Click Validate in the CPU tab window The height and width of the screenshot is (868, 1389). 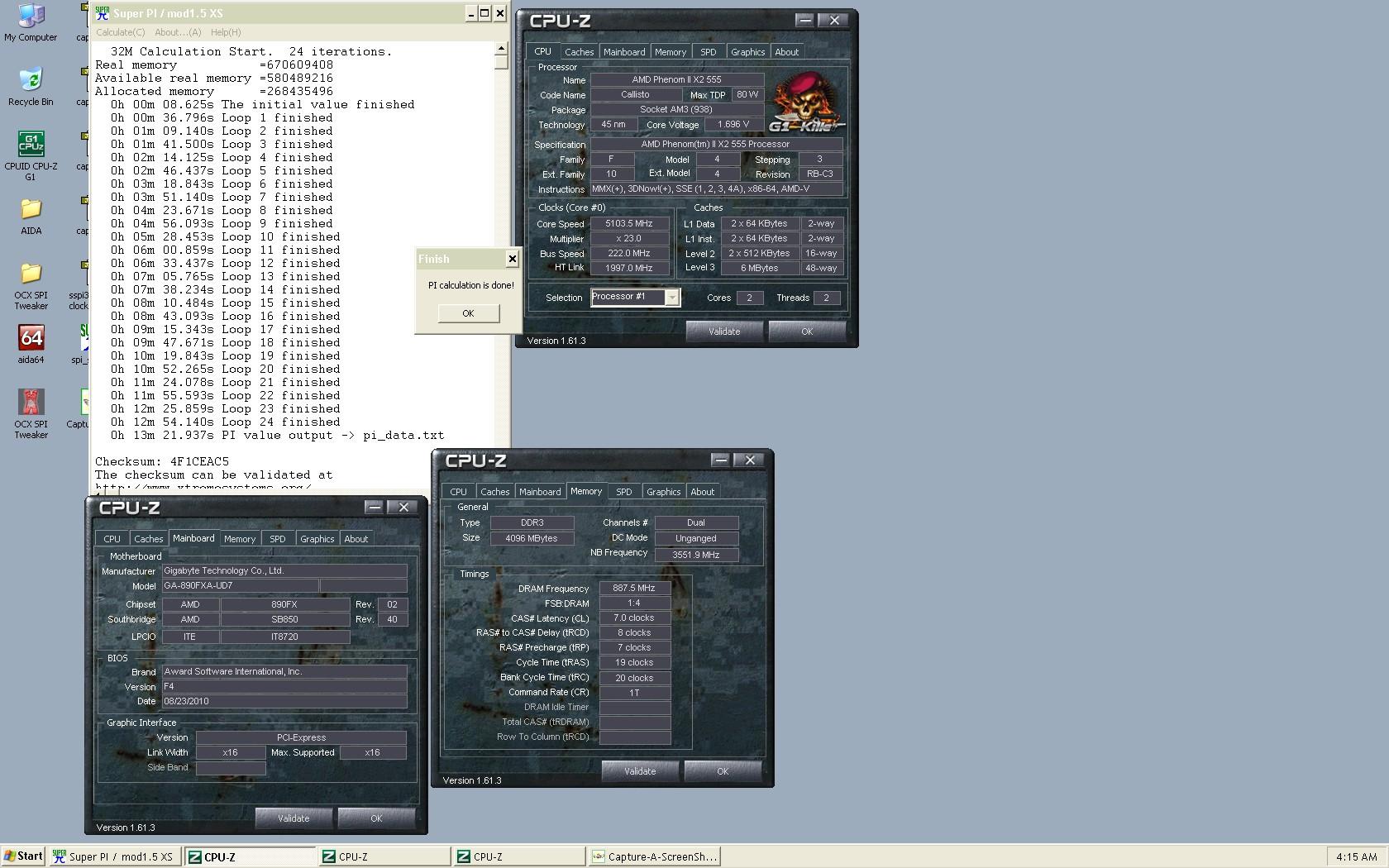click(724, 331)
